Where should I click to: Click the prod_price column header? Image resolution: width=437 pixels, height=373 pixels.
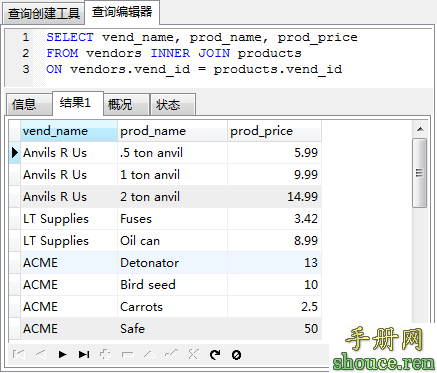(274, 131)
